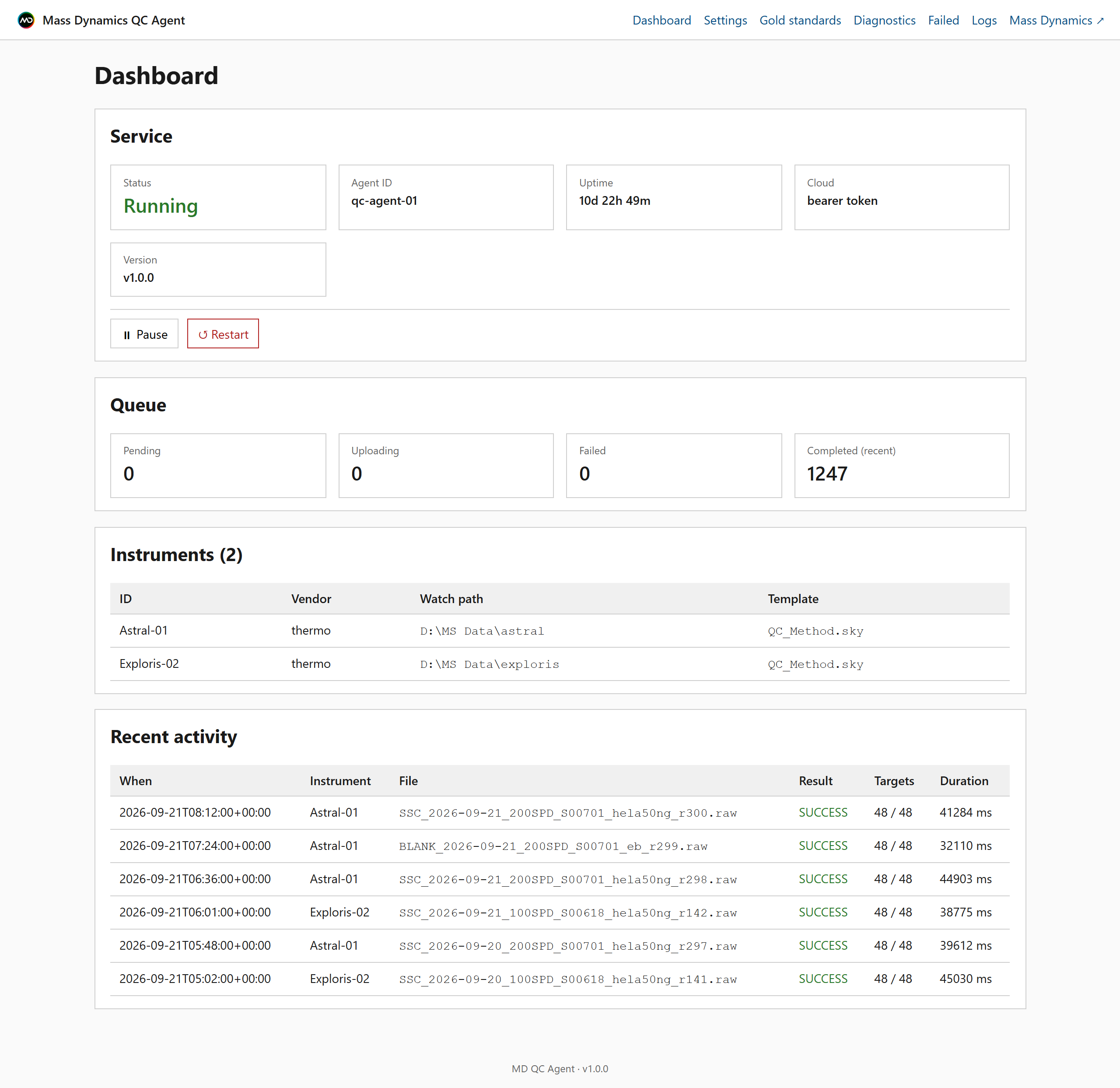Click the file name ending r297.raw

click(x=568, y=946)
